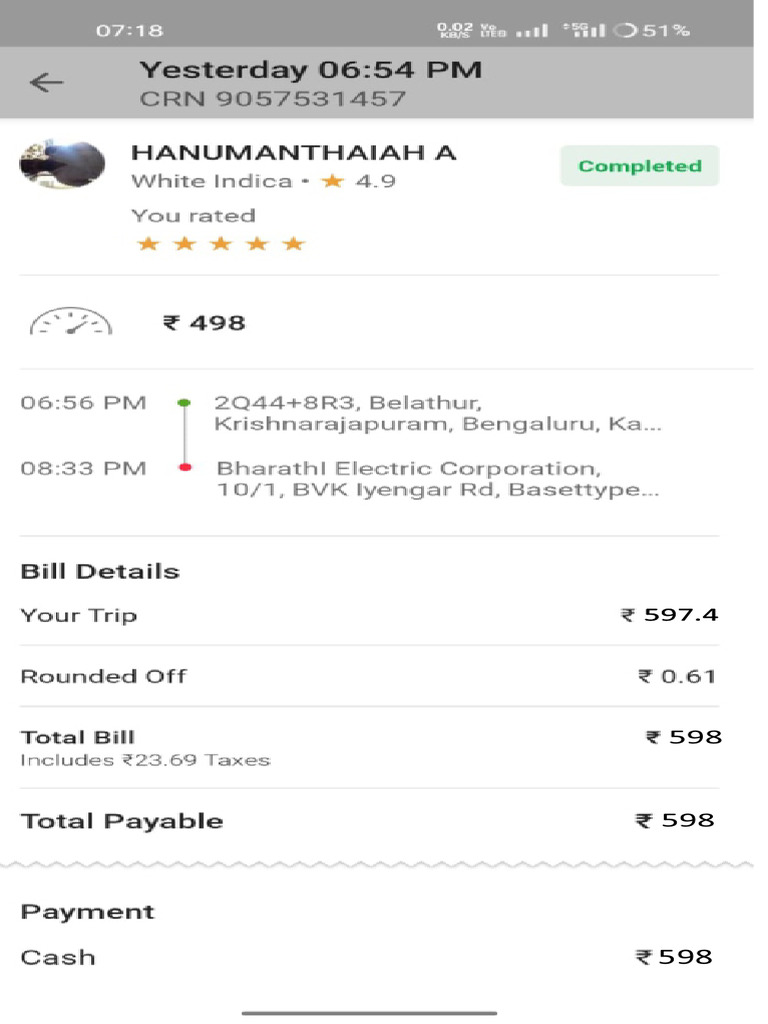This screenshot has height=1024, width=768.
Task: Tap the Completed status badge
Action: [x=640, y=166]
